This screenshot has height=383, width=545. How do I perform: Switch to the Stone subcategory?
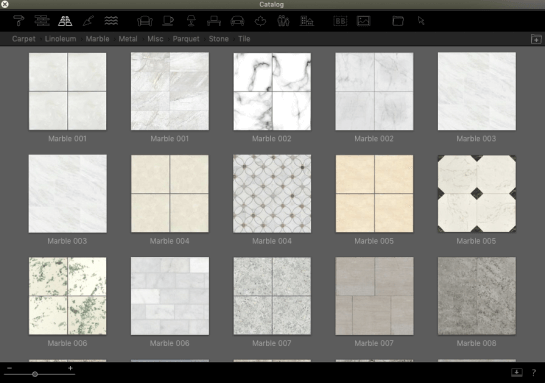pyautogui.click(x=219, y=39)
